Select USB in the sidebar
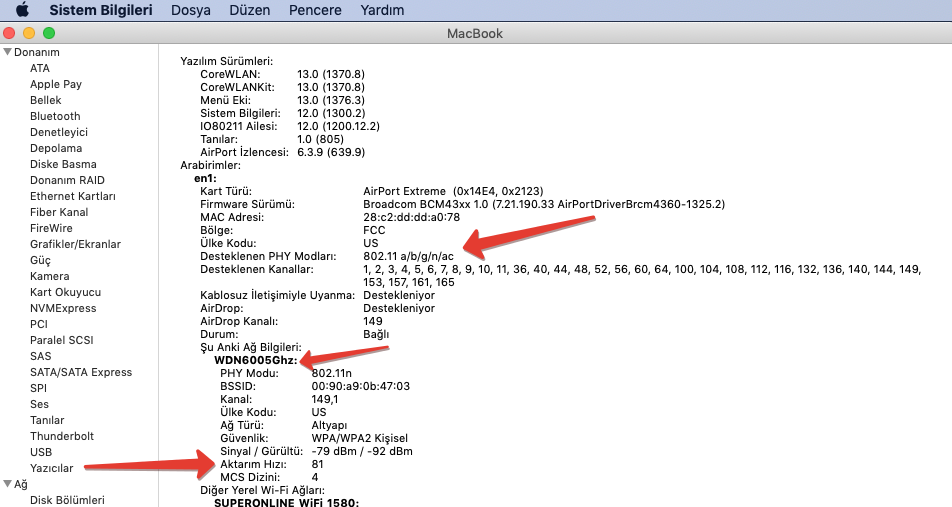This screenshot has height=507, width=952. coord(41,452)
